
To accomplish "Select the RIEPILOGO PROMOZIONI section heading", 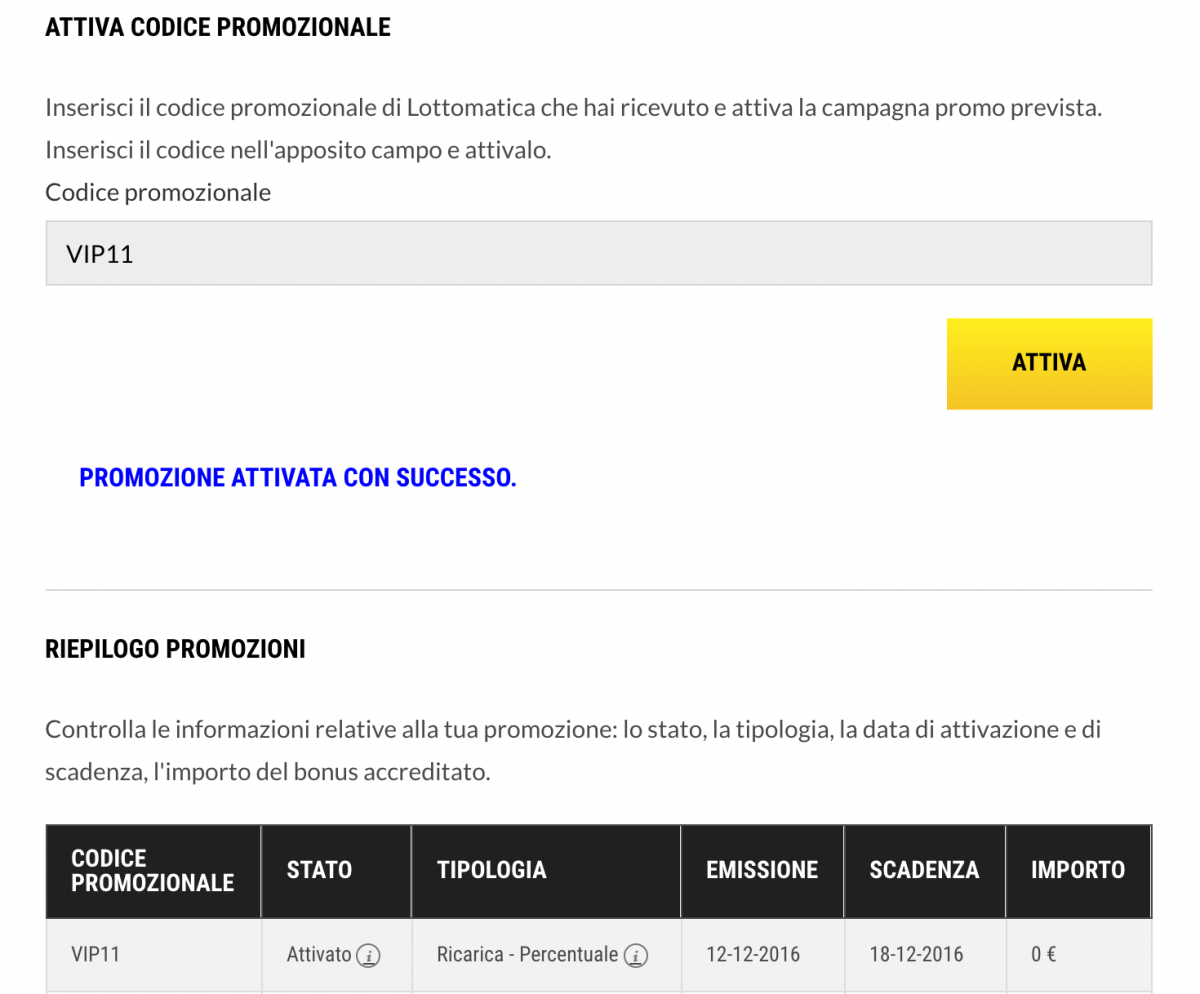I will [175, 649].
